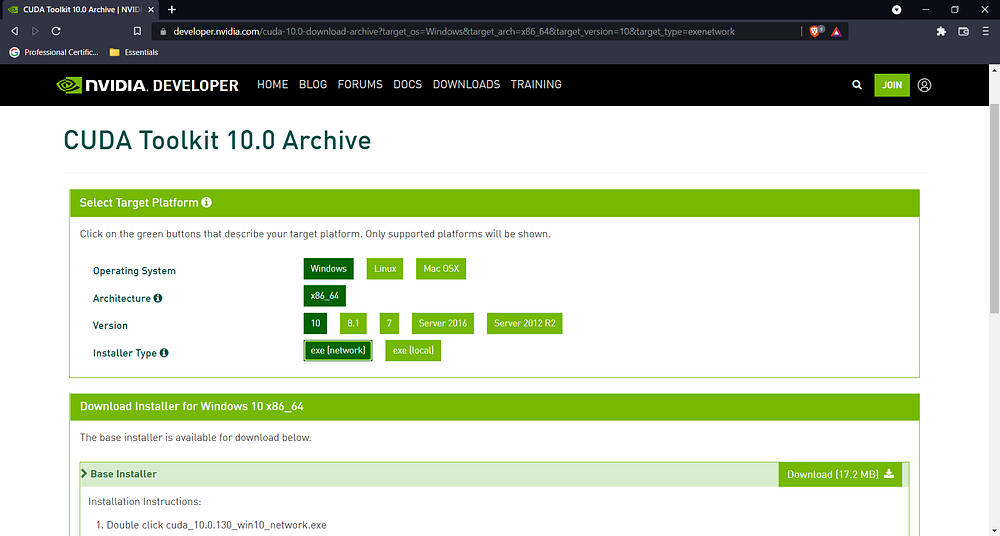
Task: Reload the page with the refresh icon
Action: (x=56, y=31)
